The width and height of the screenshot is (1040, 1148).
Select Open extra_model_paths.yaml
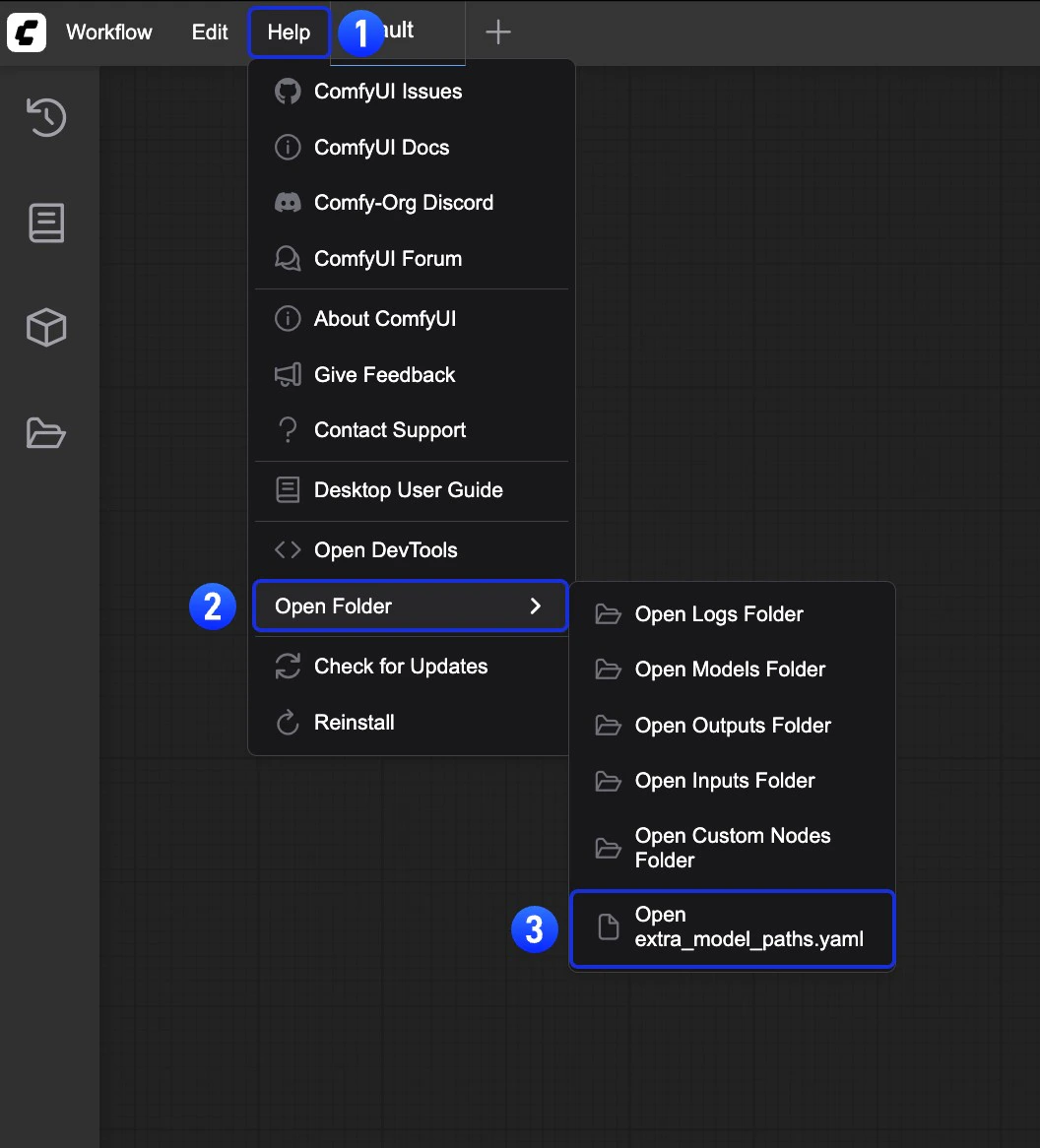coord(732,927)
